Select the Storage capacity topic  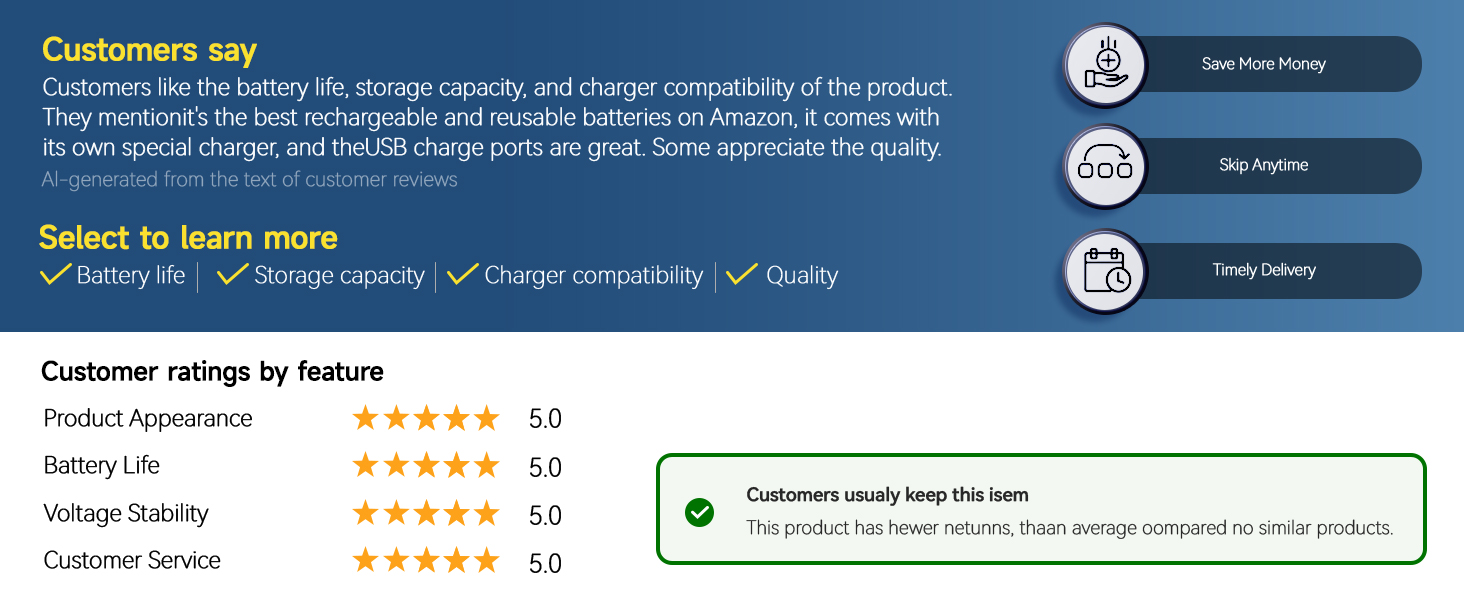click(339, 276)
